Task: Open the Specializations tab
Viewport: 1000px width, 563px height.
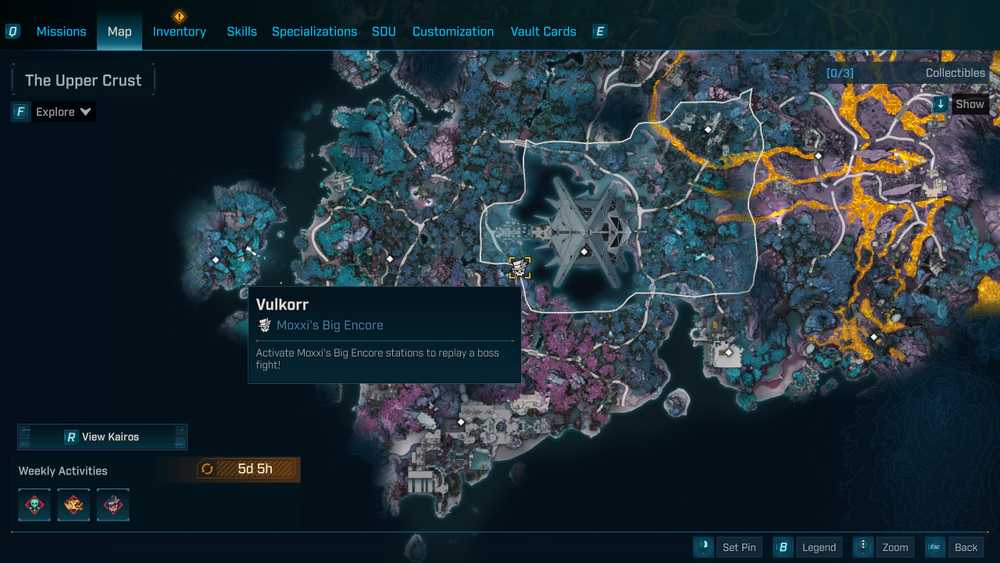Action: pyautogui.click(x=314, y=31)
